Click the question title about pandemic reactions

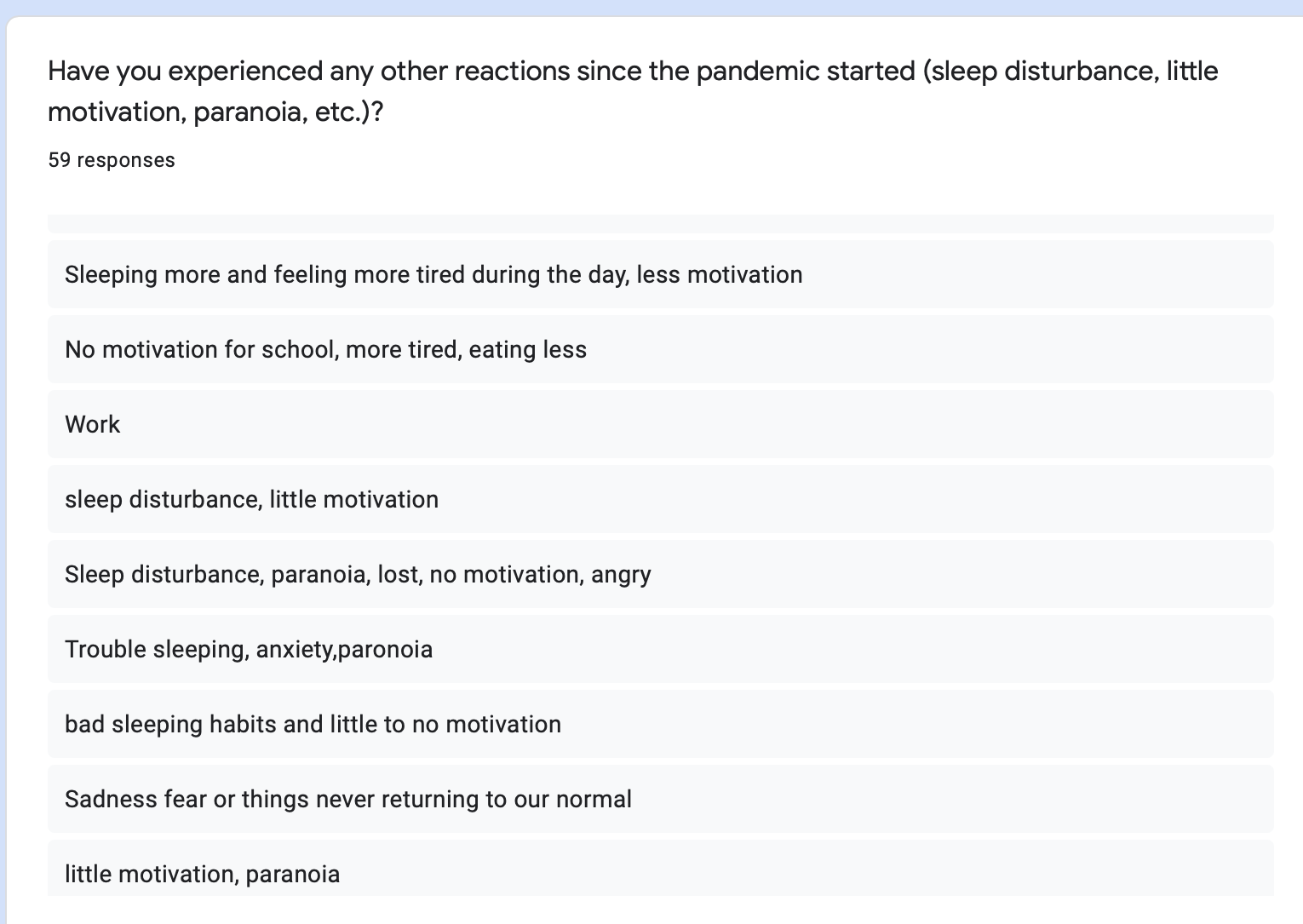[x=633, y=90]
